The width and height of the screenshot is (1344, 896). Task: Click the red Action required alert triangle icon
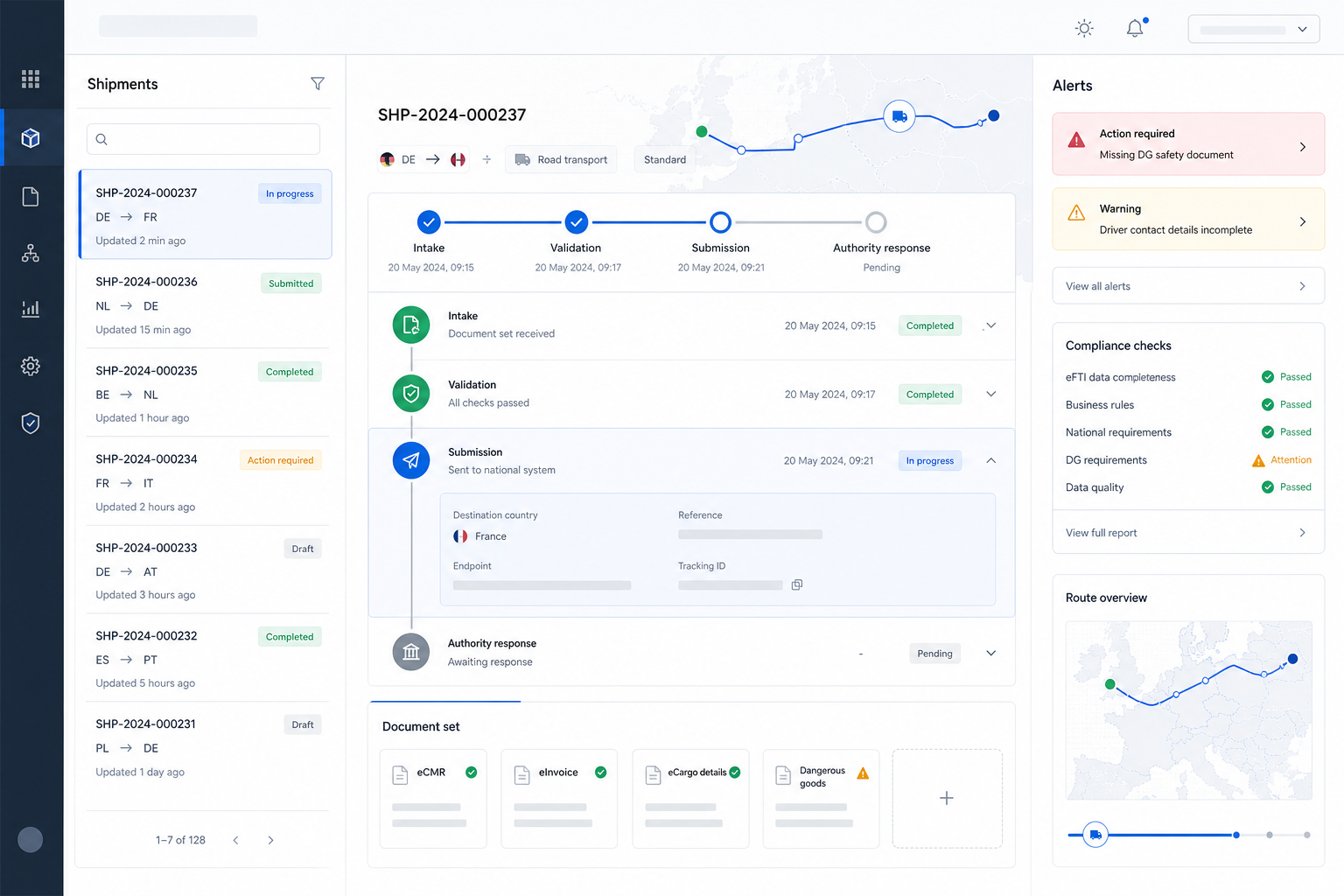(x=1077, y=140)
